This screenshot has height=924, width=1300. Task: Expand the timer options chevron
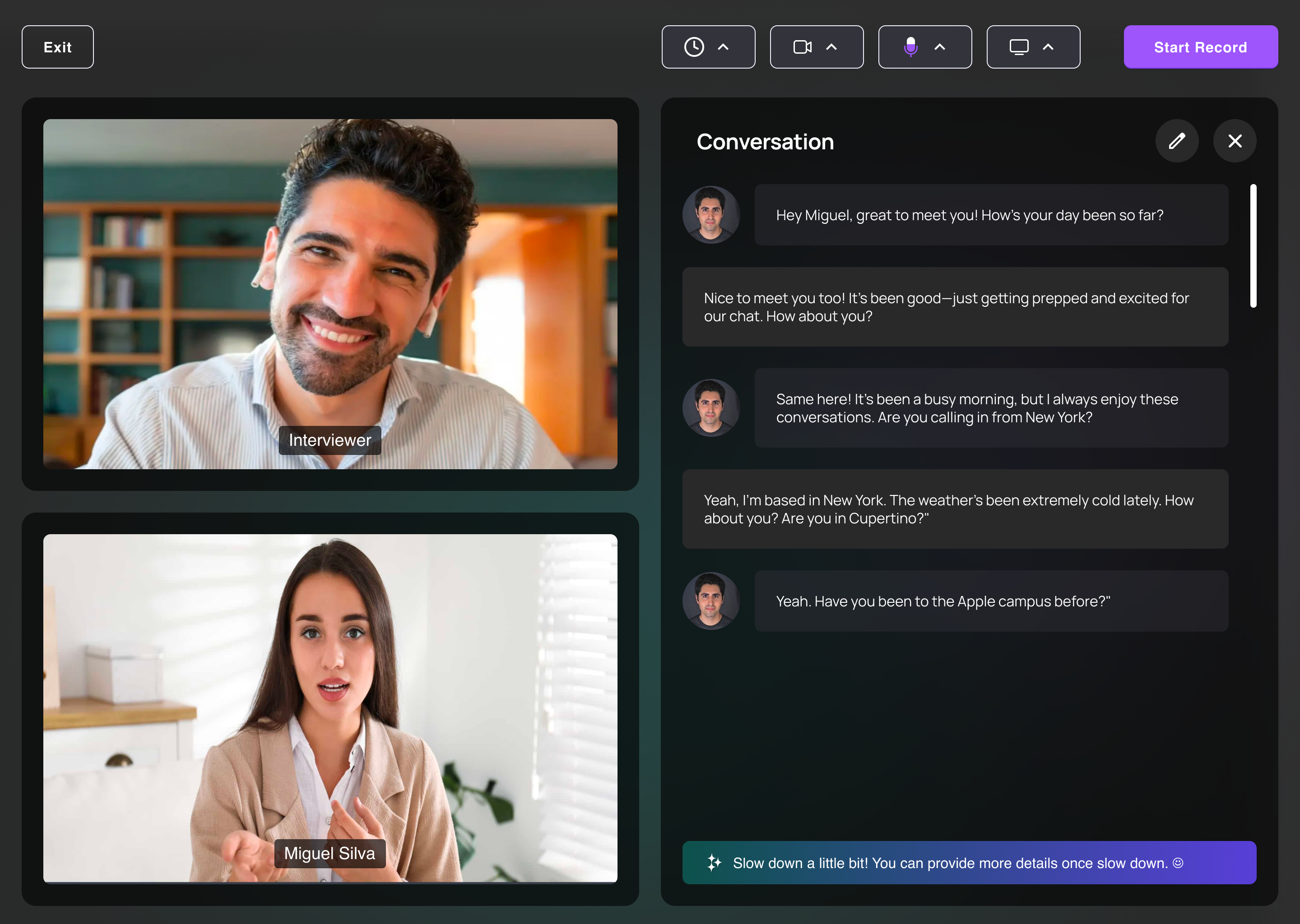coord(723,47)
